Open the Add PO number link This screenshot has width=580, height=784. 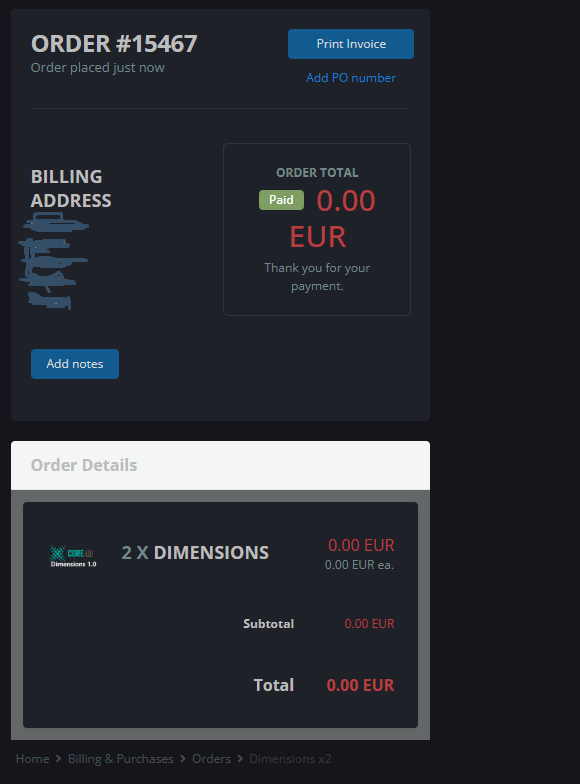click(x=350, y=78)
